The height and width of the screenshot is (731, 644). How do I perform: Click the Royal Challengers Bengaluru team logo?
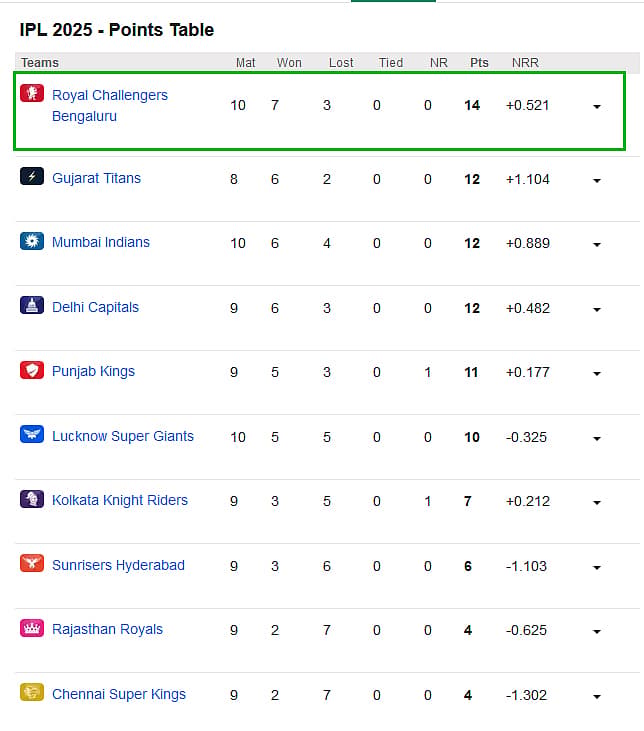click(x=32, y=93)
